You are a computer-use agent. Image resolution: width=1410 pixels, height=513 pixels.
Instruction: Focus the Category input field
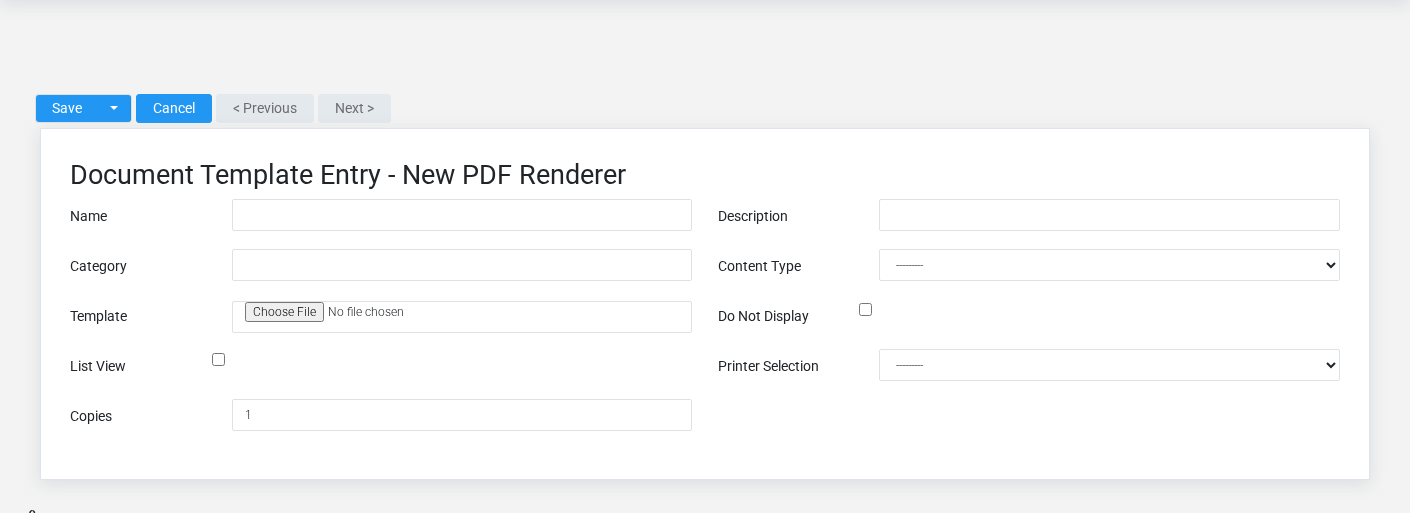462,265
